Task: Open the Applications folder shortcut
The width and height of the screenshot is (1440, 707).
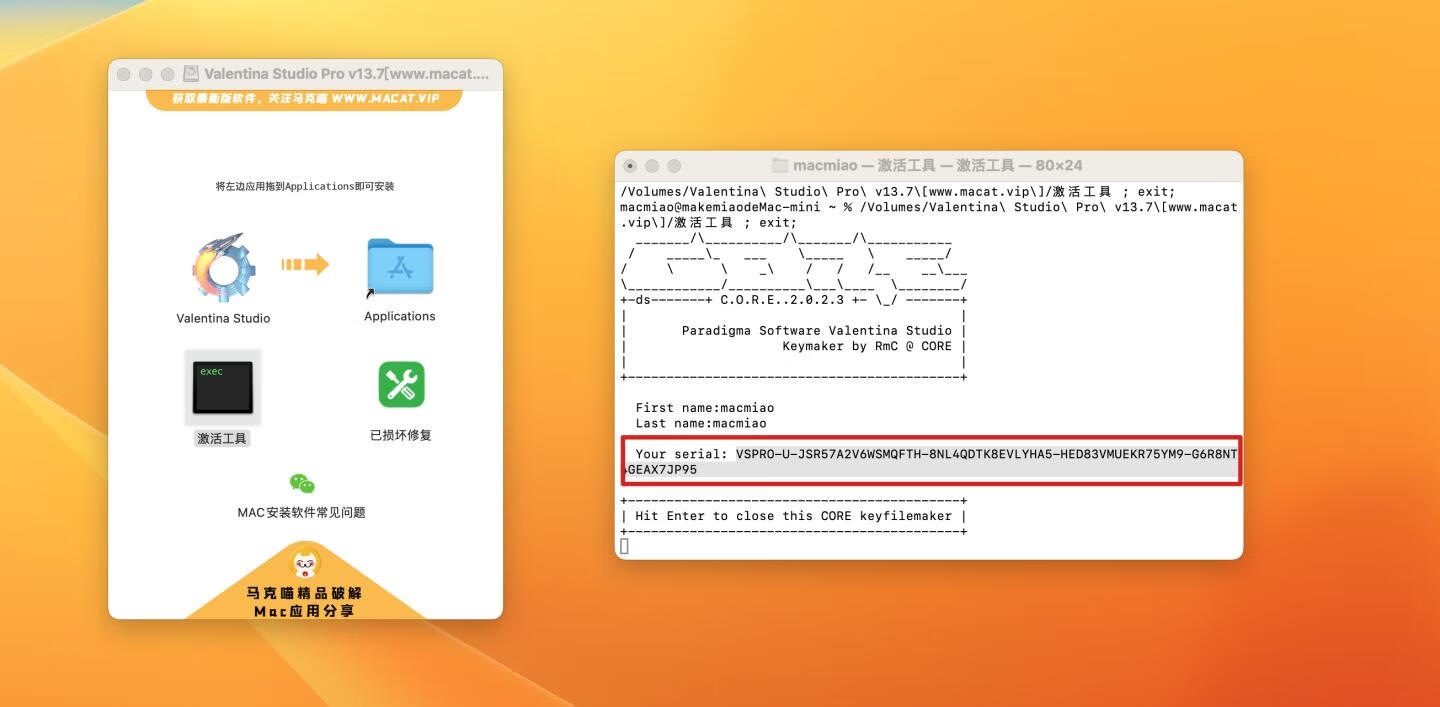Action: pos(400,267)
